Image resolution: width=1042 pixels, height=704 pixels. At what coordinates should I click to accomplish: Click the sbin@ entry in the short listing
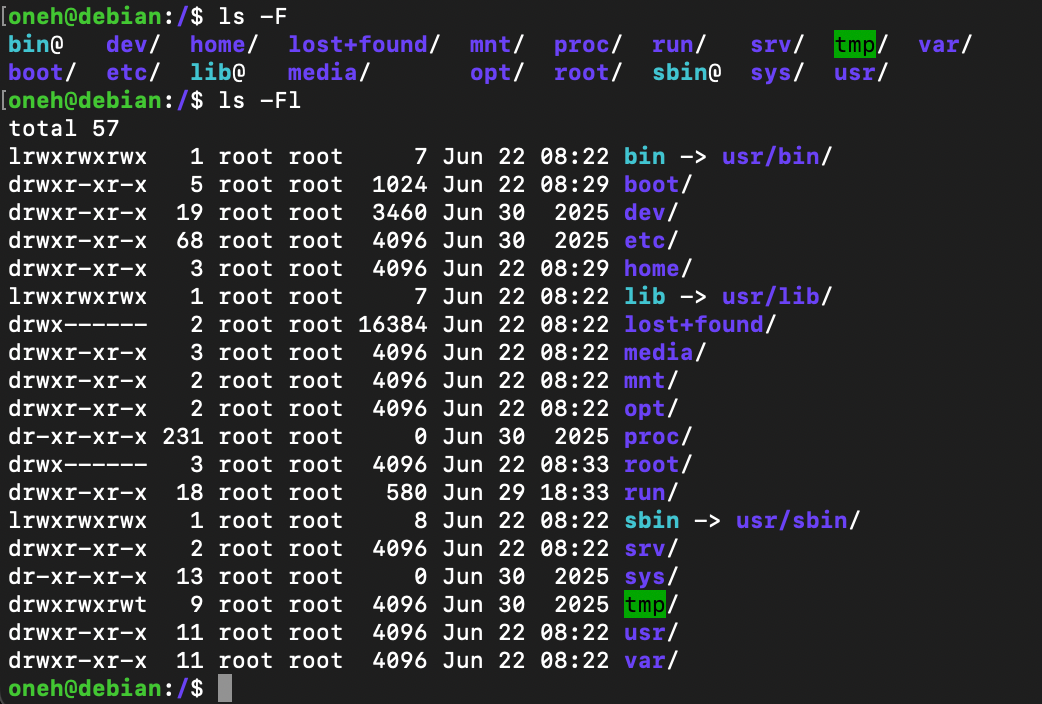[x=686, y=72]
